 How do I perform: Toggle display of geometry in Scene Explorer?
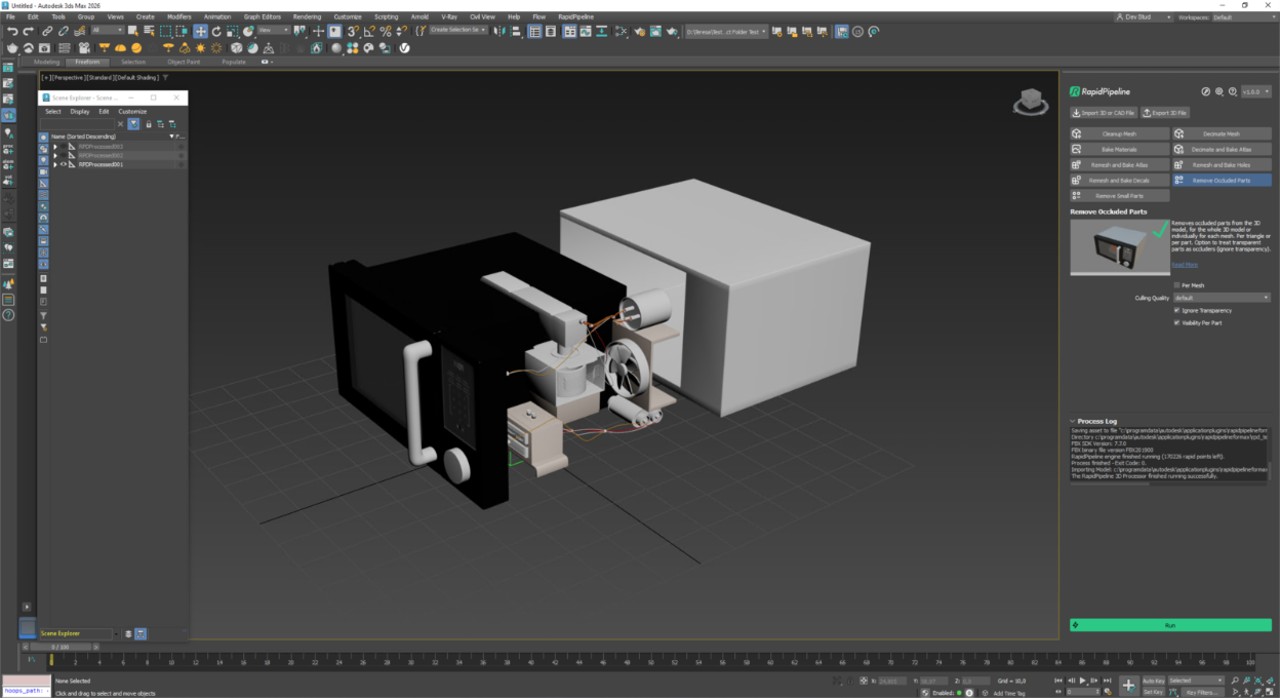point(43,137)
